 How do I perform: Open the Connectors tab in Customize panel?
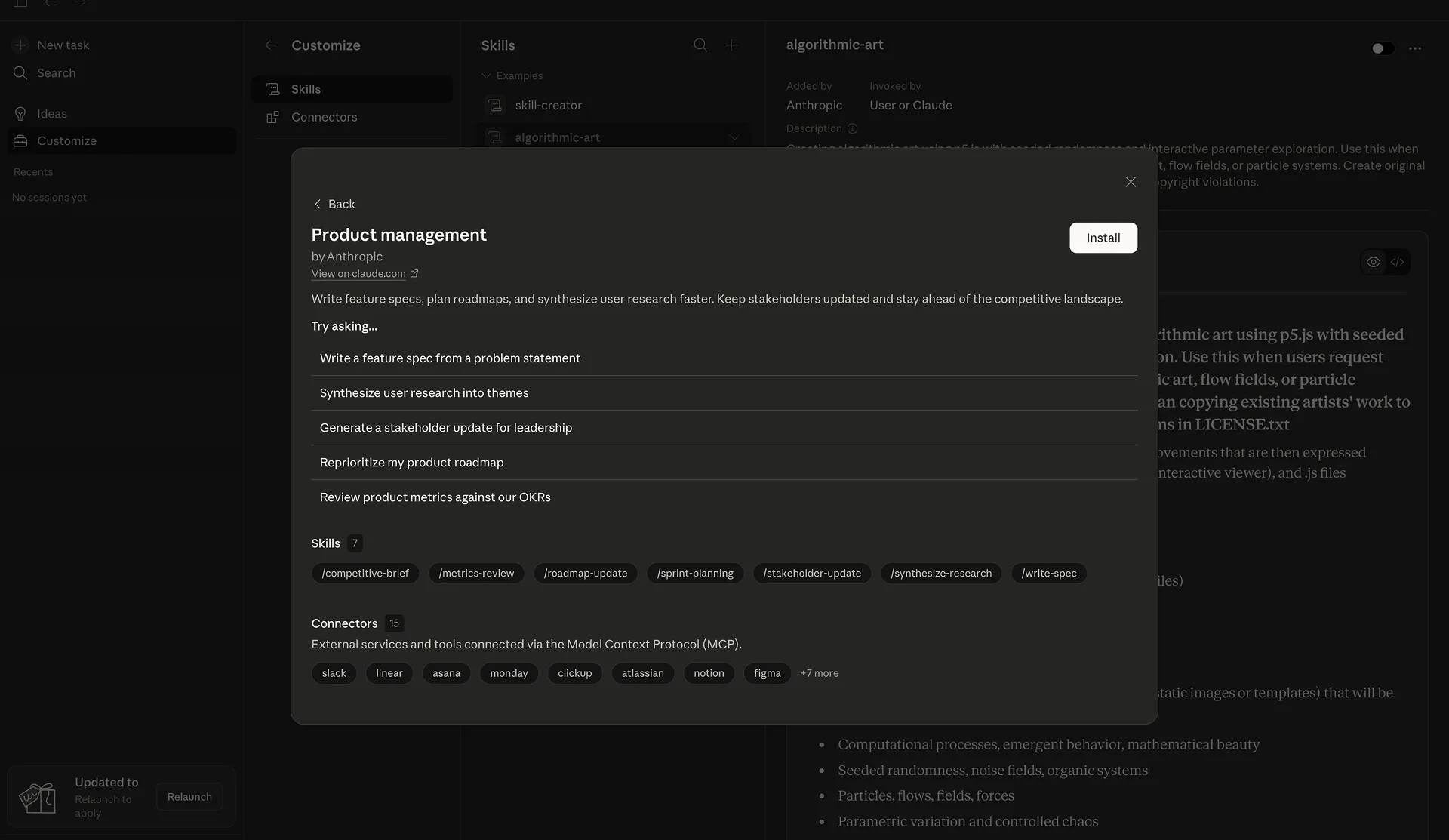[x=352, y=117]
